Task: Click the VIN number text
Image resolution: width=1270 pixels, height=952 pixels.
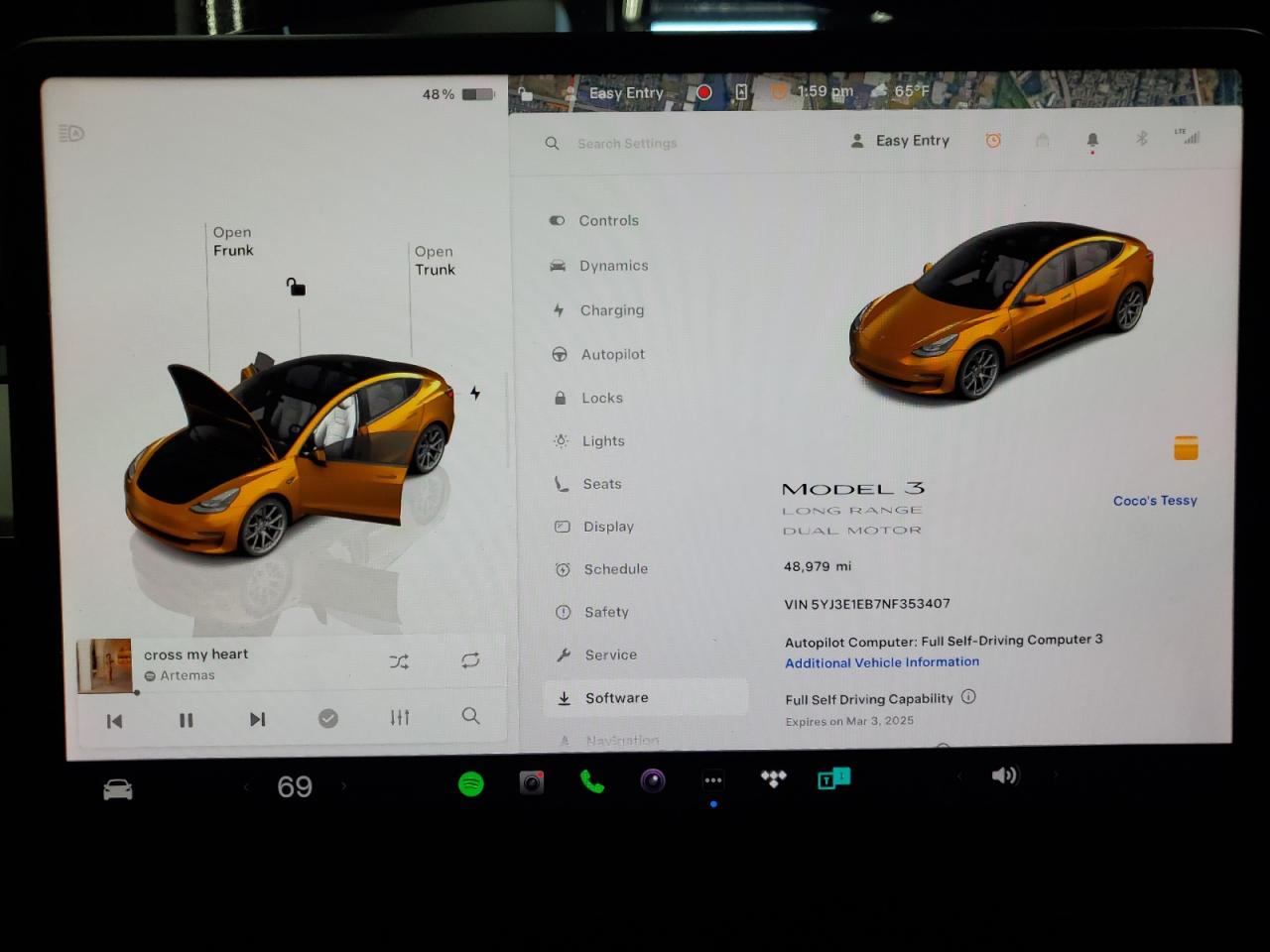Action: pos(867,604)
